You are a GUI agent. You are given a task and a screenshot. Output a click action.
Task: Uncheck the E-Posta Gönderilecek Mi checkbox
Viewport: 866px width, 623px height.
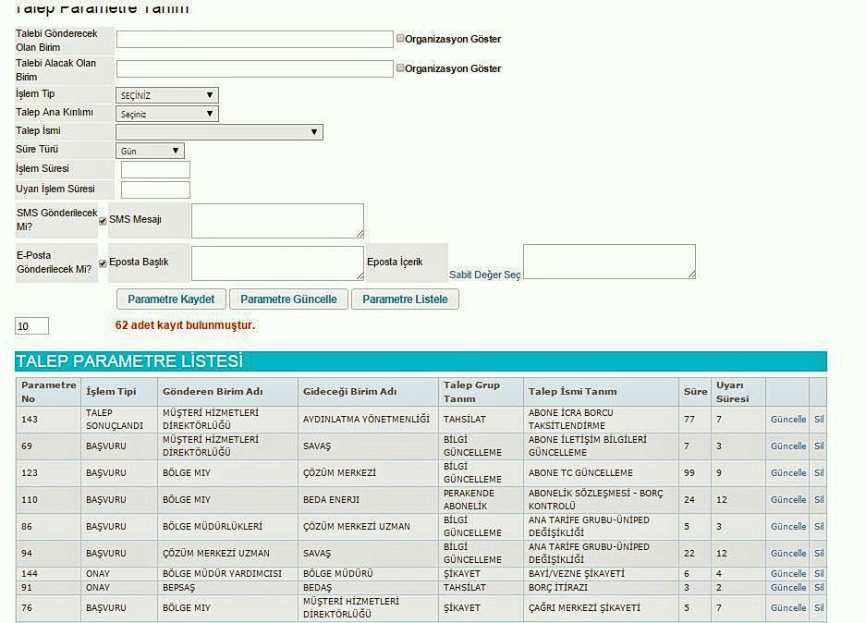click(103, 263)
